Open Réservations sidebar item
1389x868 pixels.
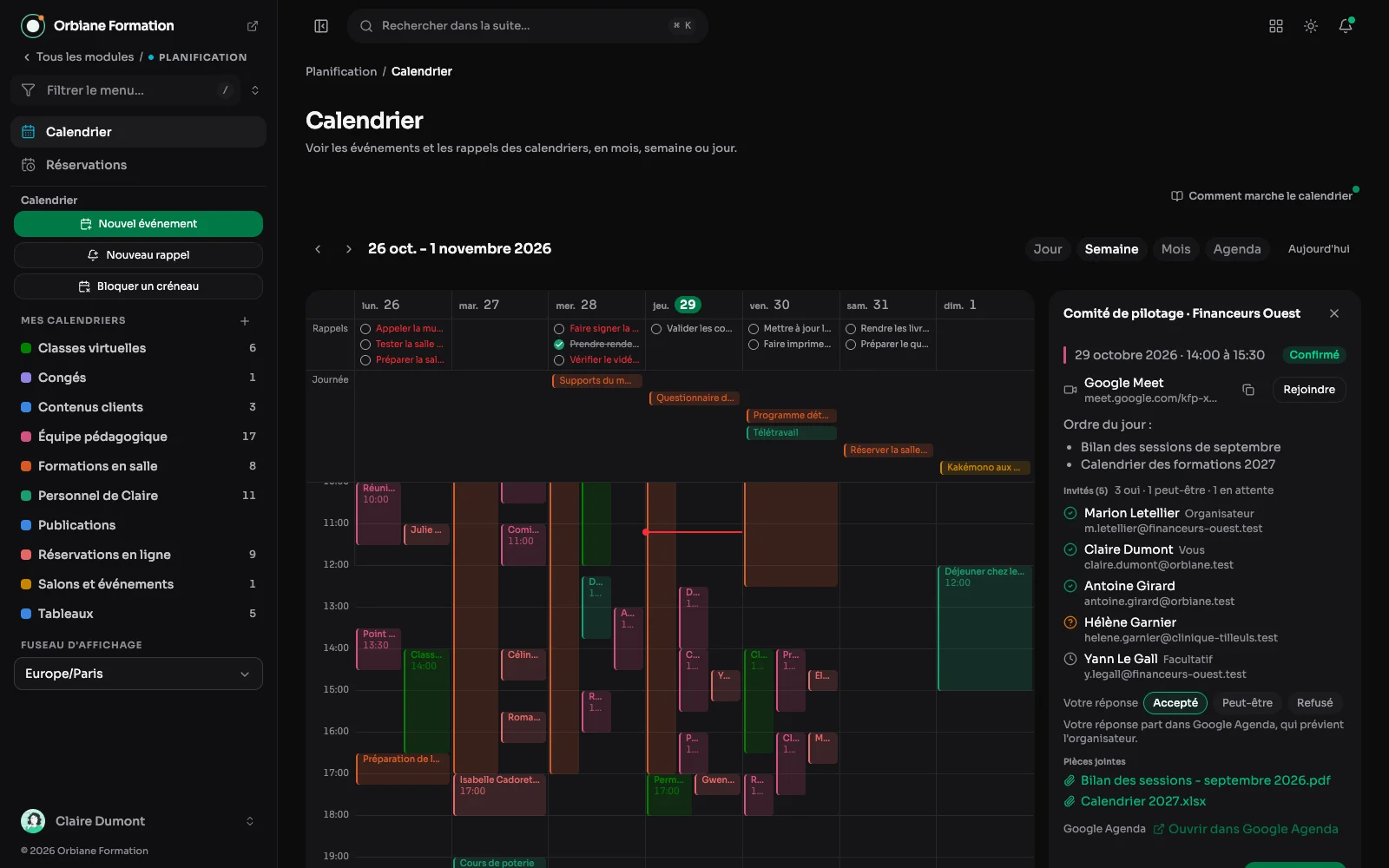[139, 165]
